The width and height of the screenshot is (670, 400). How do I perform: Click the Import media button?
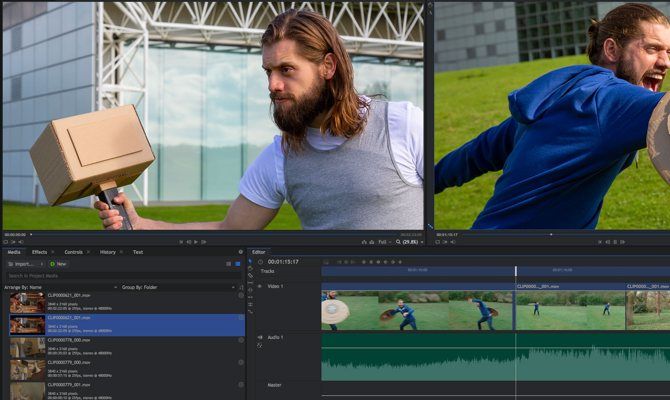[22, 264]
